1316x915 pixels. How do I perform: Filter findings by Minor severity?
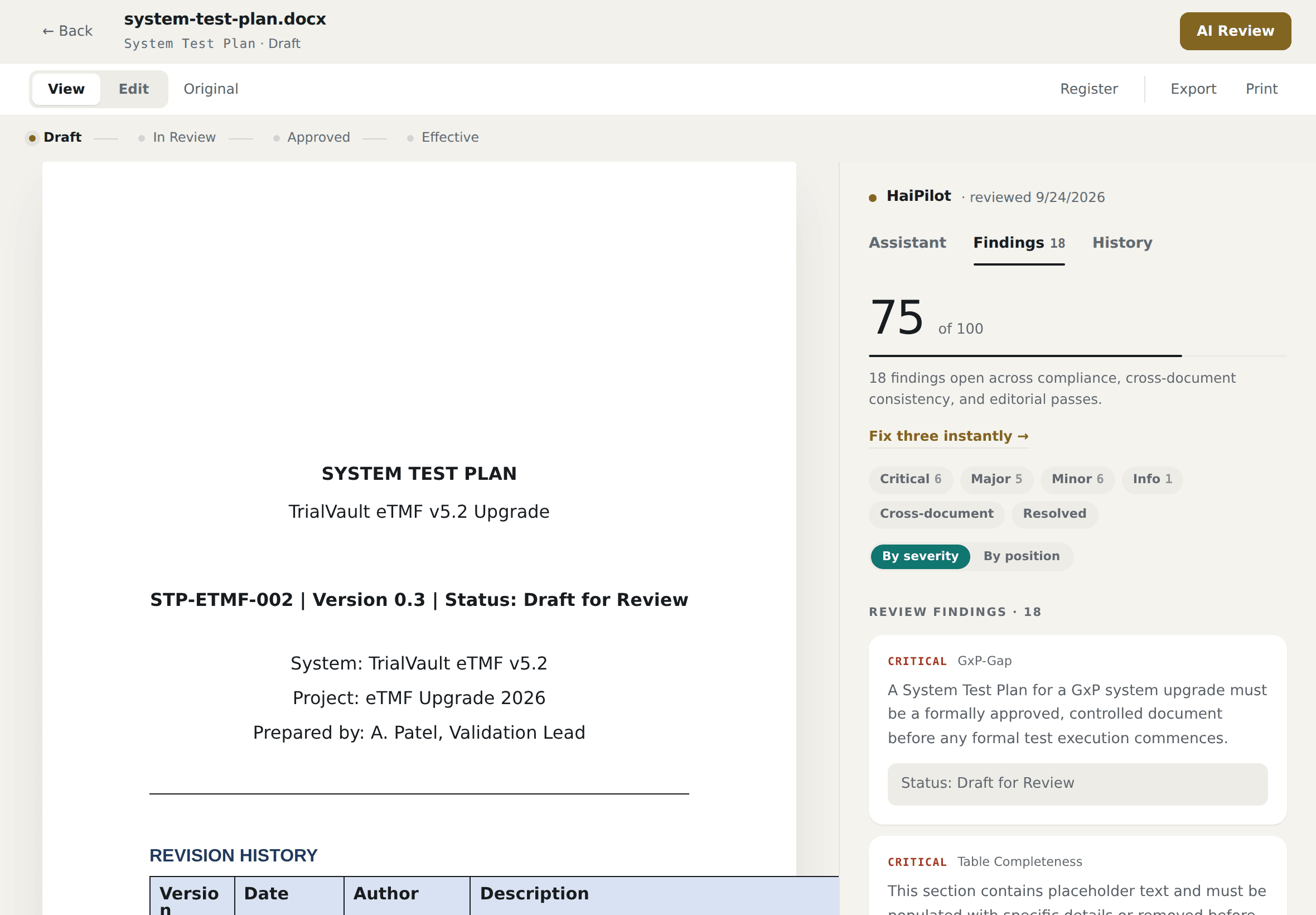1077,479
